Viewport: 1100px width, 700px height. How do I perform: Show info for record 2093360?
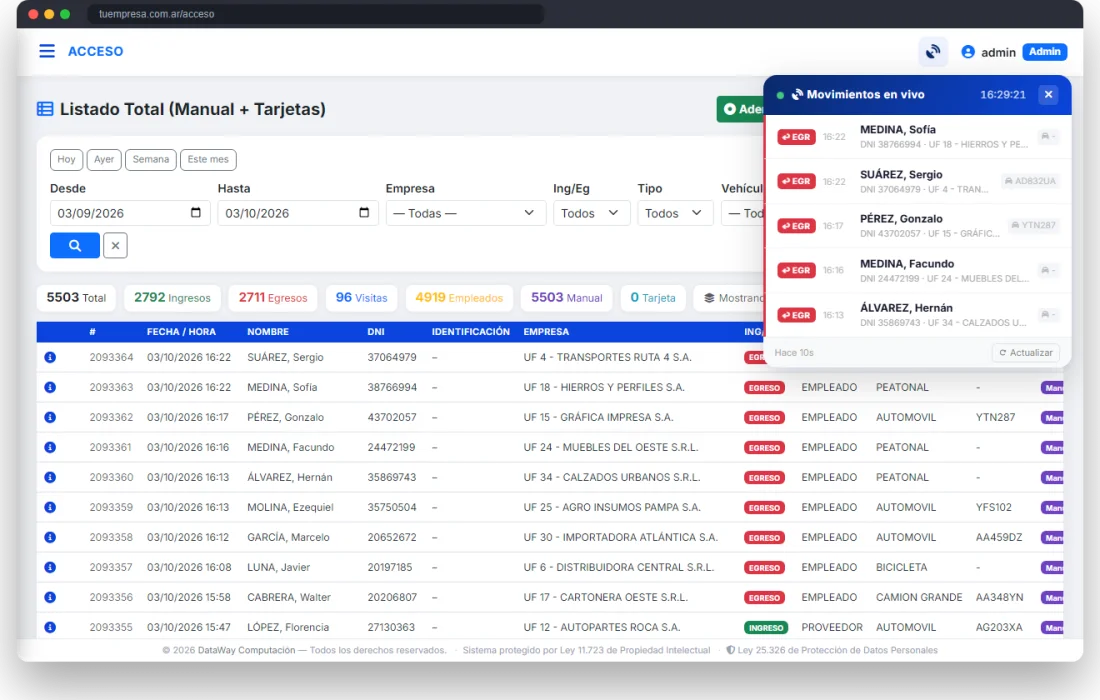pyautogui.click(x=50, y=477)
